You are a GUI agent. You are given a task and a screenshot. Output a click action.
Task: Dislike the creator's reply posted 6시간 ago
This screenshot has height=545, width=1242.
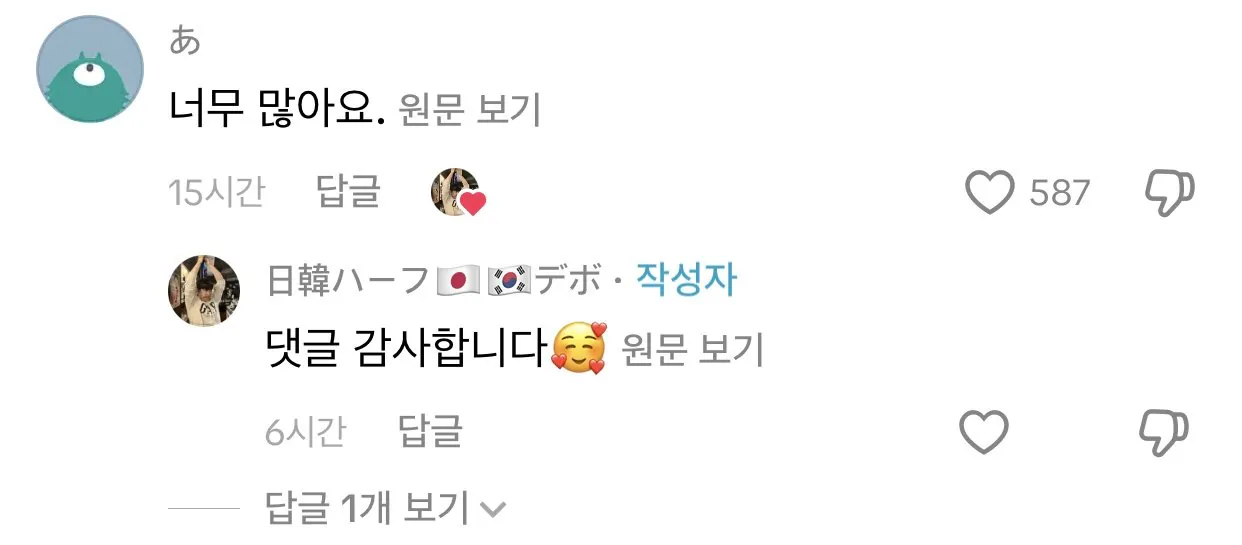[1165, 432]
